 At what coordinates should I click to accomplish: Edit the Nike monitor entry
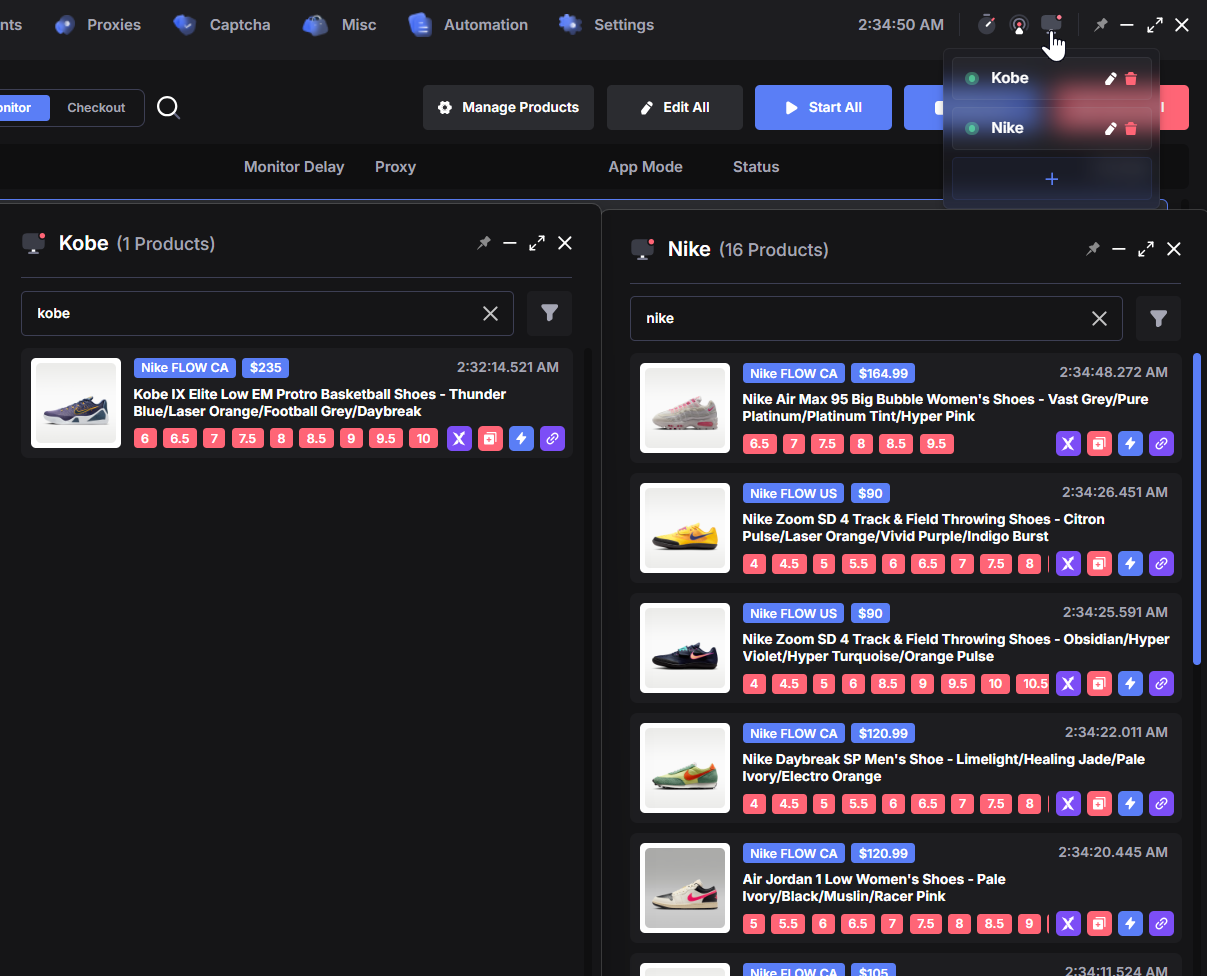click(x=1110, y=128)
